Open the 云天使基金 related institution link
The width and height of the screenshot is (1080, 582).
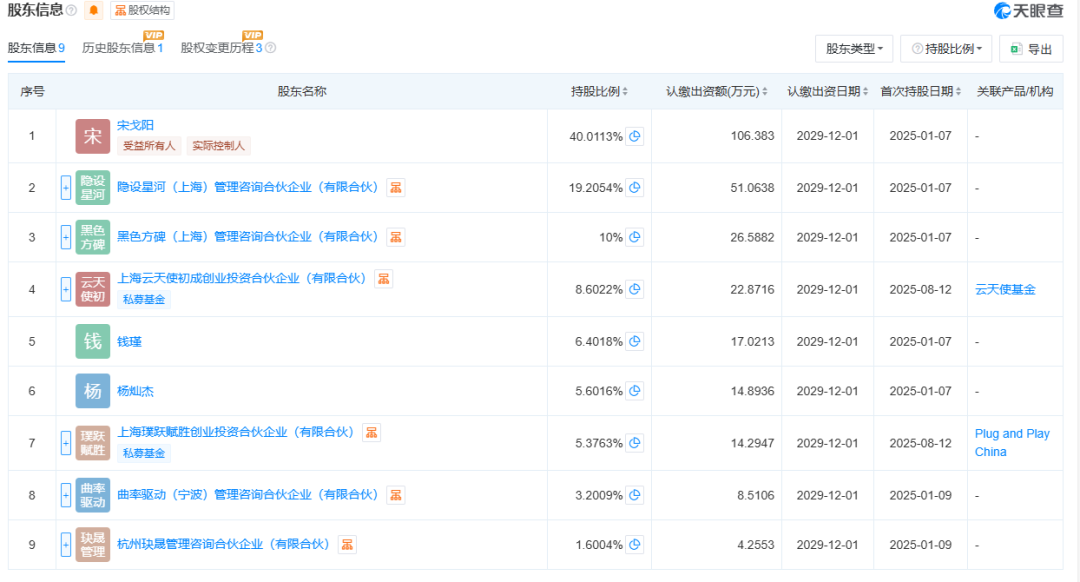pyautogui.click(x=1005, y=289)
